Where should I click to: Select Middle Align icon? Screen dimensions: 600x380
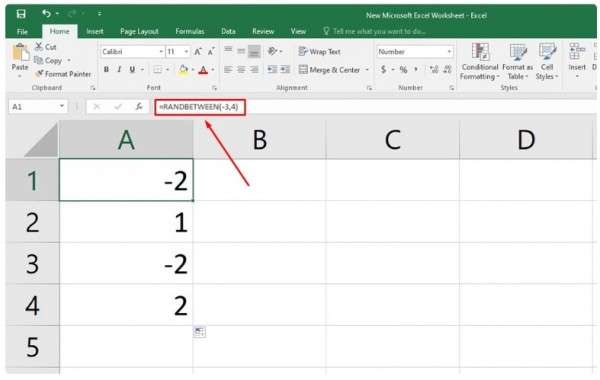241,51
